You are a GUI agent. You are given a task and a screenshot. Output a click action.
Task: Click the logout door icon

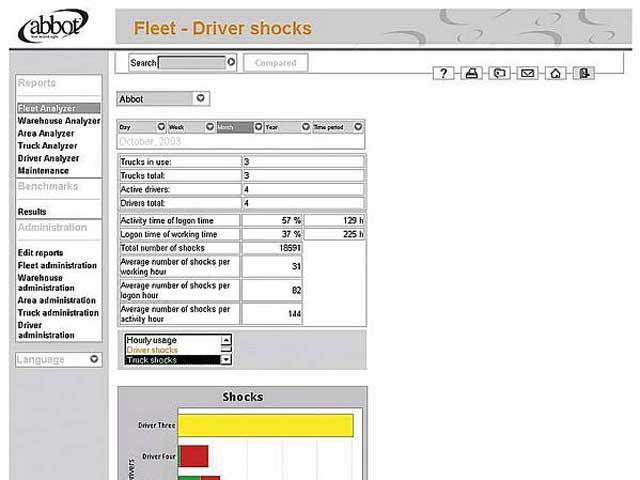tap(584, 73)
